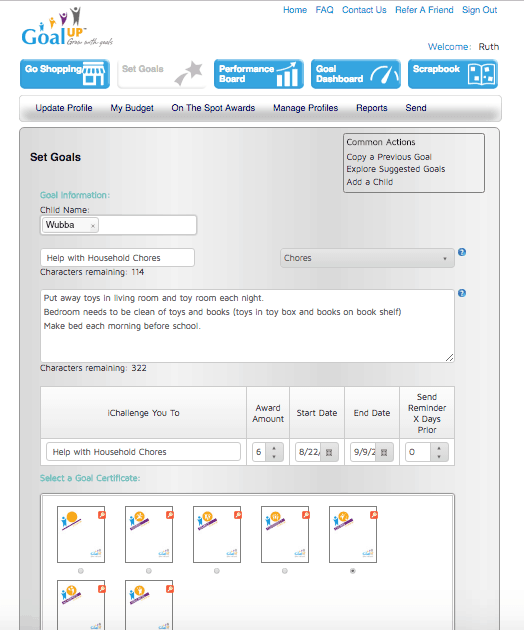Image resolution: width=524 pixels, height=630 pixels.
Task: Open the Start Date calendar picker icon
Action: click(329, 452)
